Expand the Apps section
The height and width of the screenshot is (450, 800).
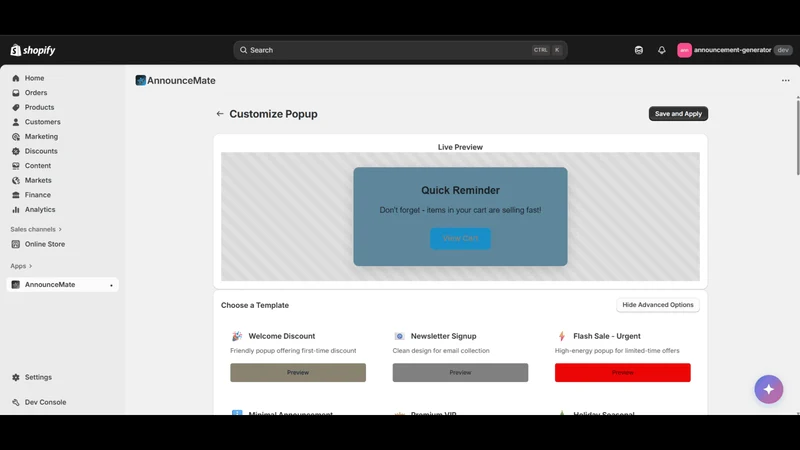point(21,266)
